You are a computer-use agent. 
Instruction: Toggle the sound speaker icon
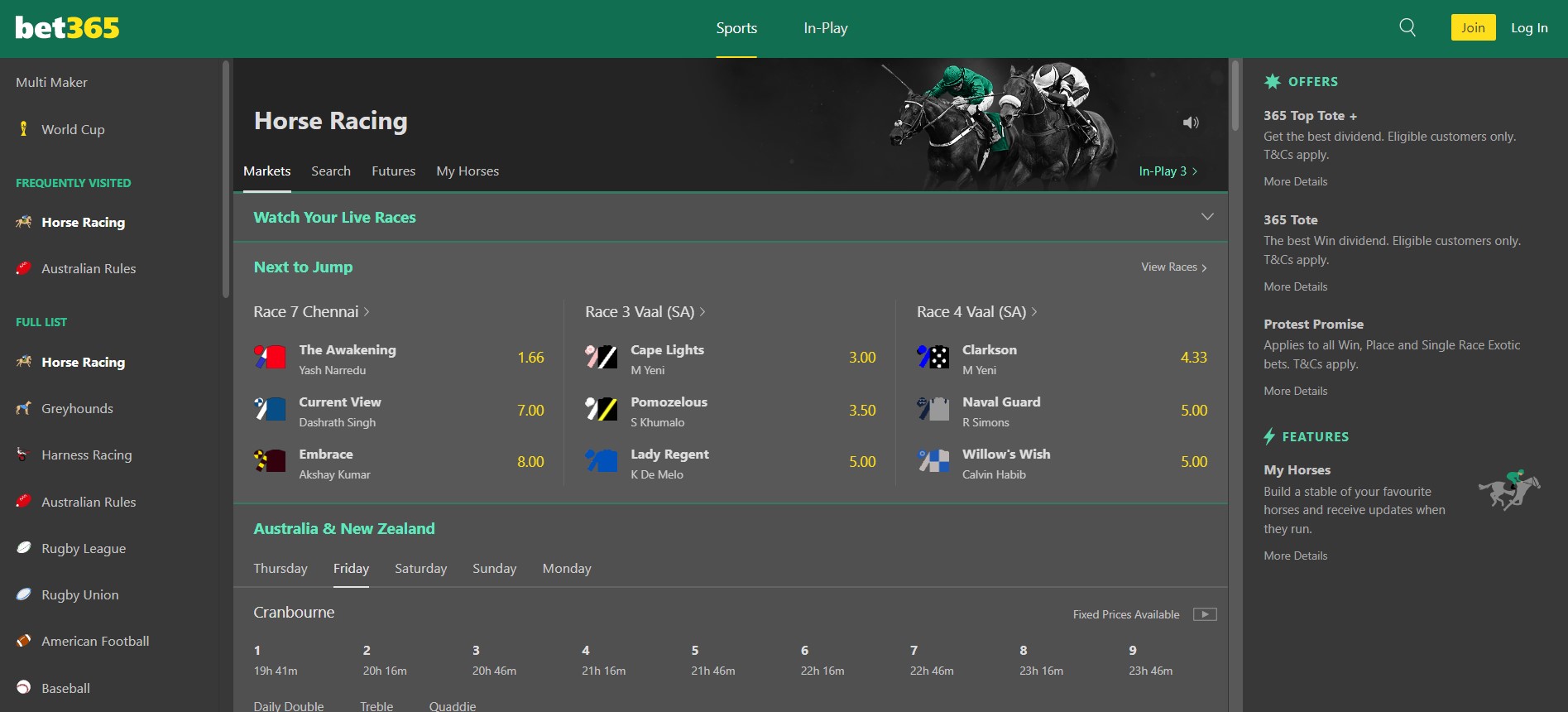[1191, 123]
